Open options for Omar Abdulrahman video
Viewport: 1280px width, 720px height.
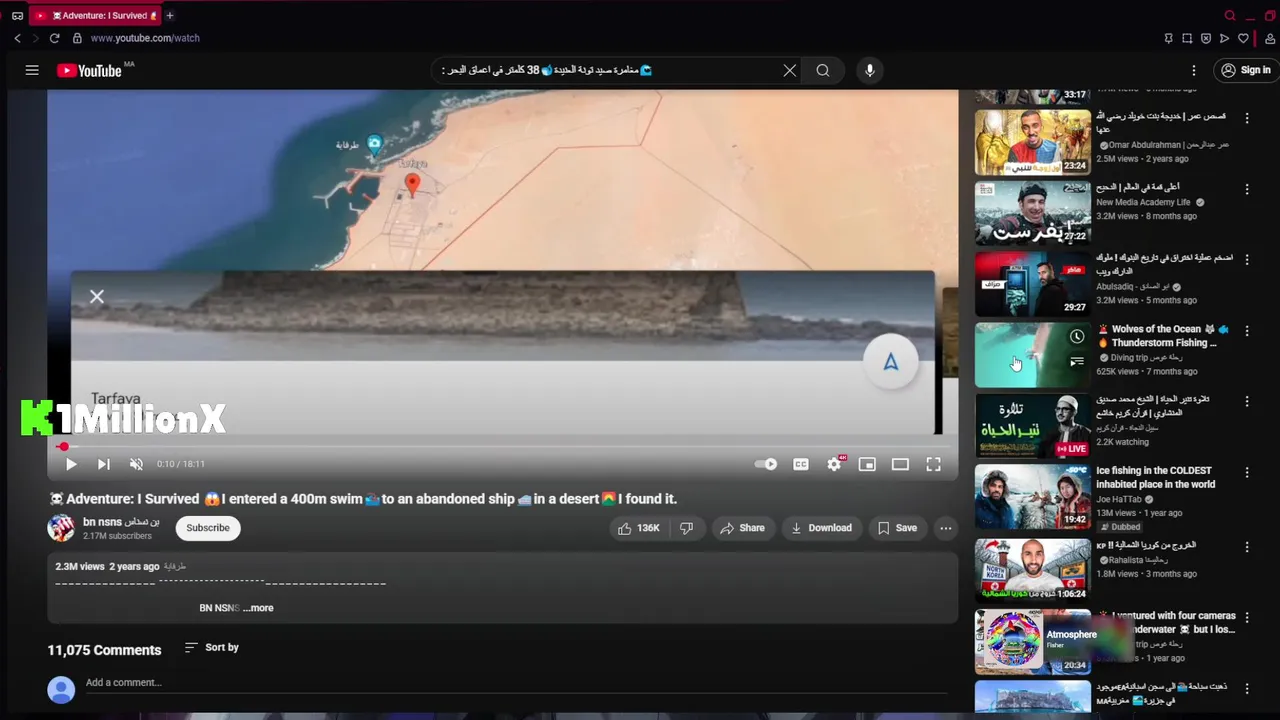click(1247, 118)
